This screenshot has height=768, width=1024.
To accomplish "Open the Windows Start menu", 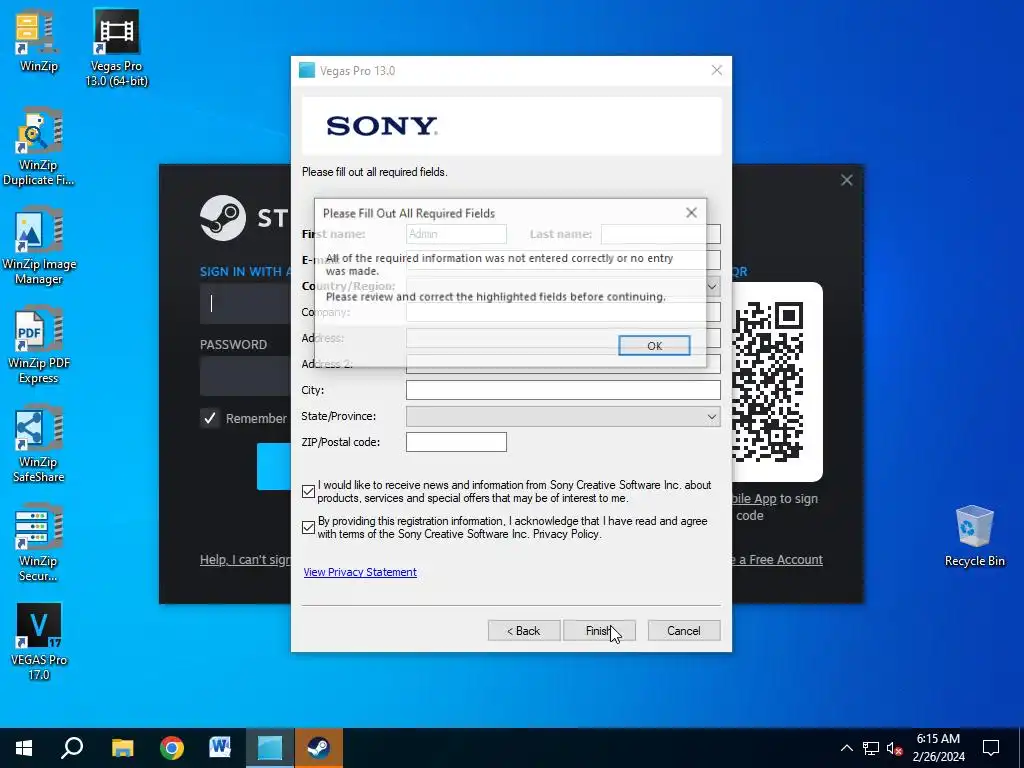I will point(24,748).
